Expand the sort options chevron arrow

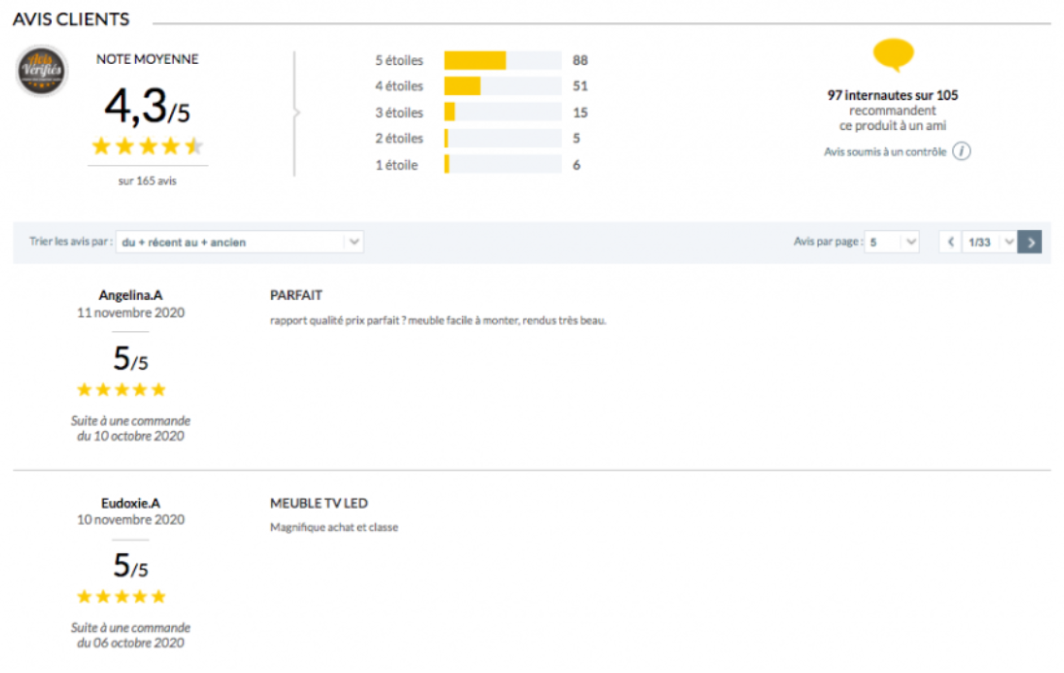coord(354,241)
